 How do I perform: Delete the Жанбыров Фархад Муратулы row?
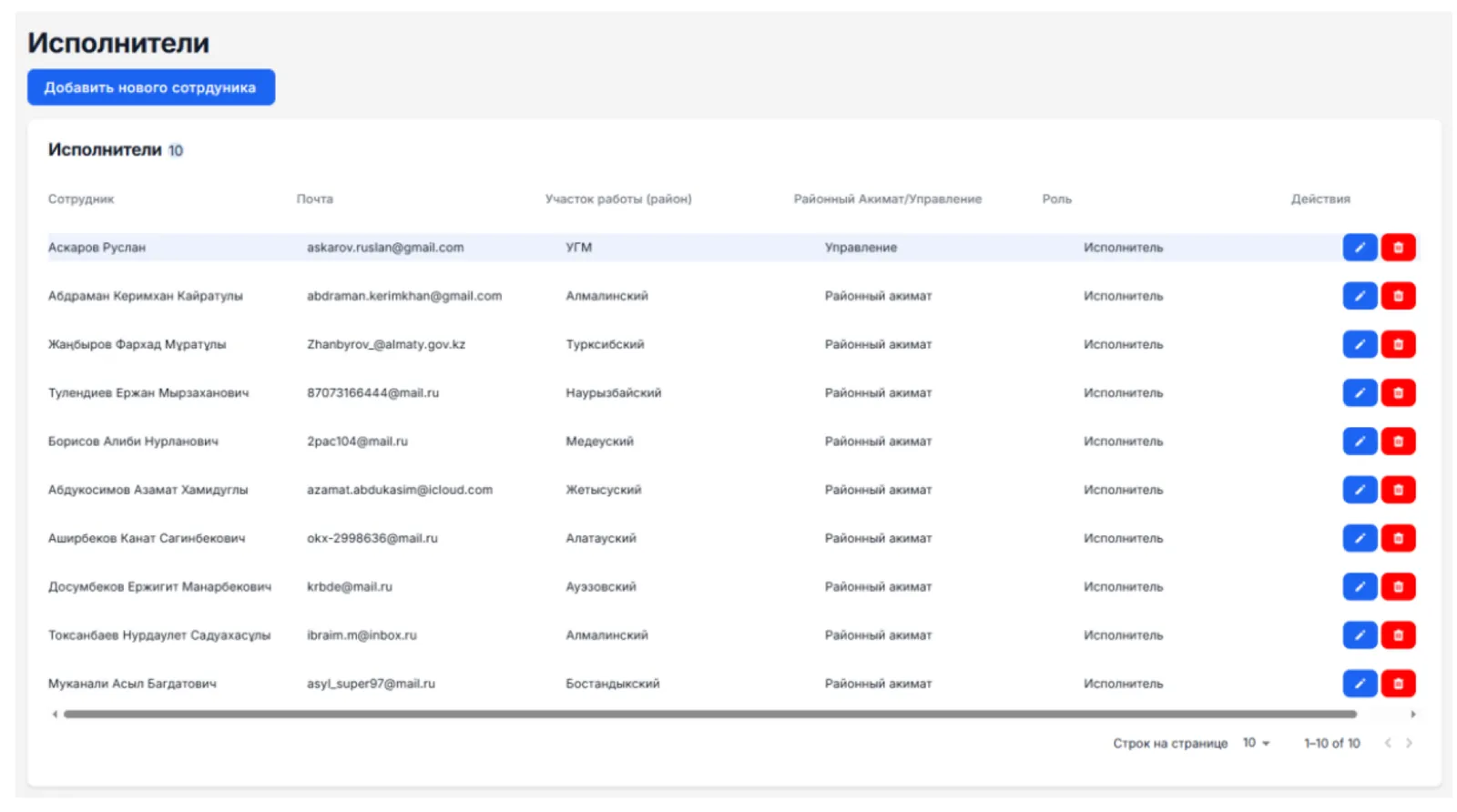pos(1398,344)
